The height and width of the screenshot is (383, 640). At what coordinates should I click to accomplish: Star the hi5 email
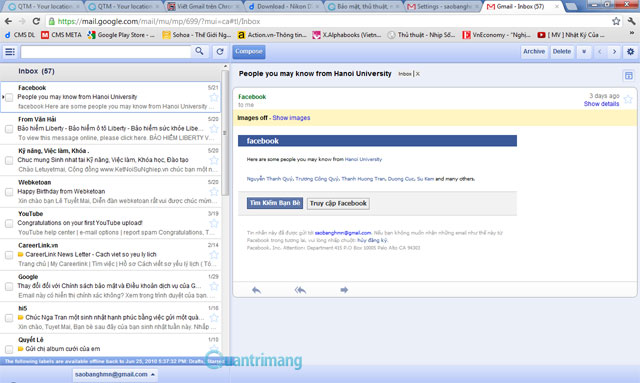click(x=214, y=318)
